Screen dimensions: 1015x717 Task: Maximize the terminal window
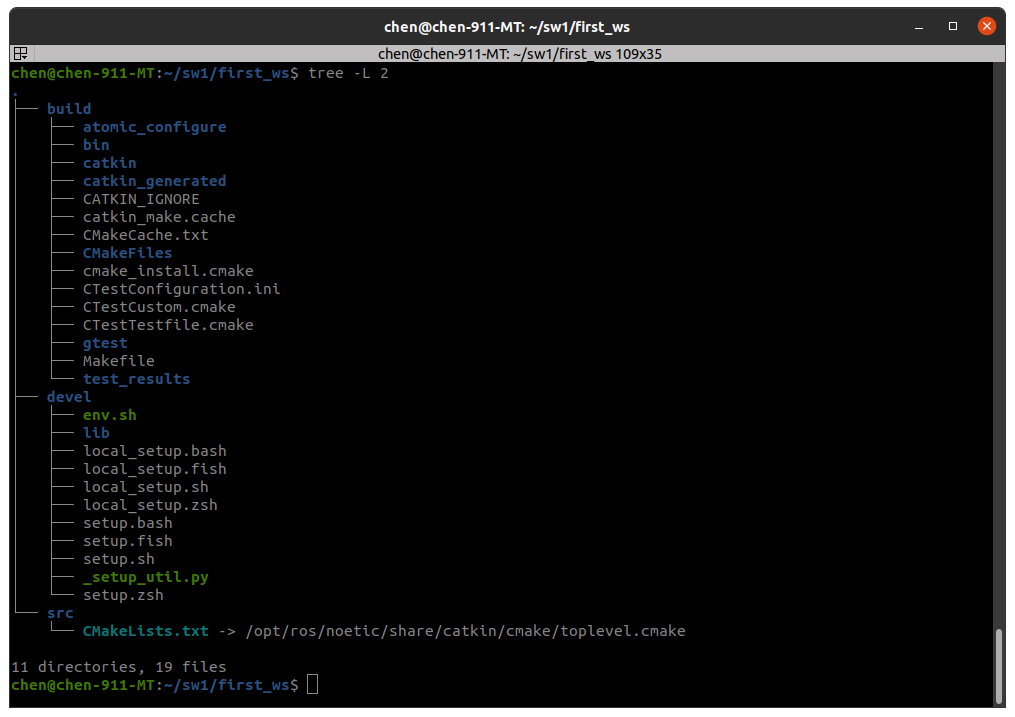coord(953,27)
